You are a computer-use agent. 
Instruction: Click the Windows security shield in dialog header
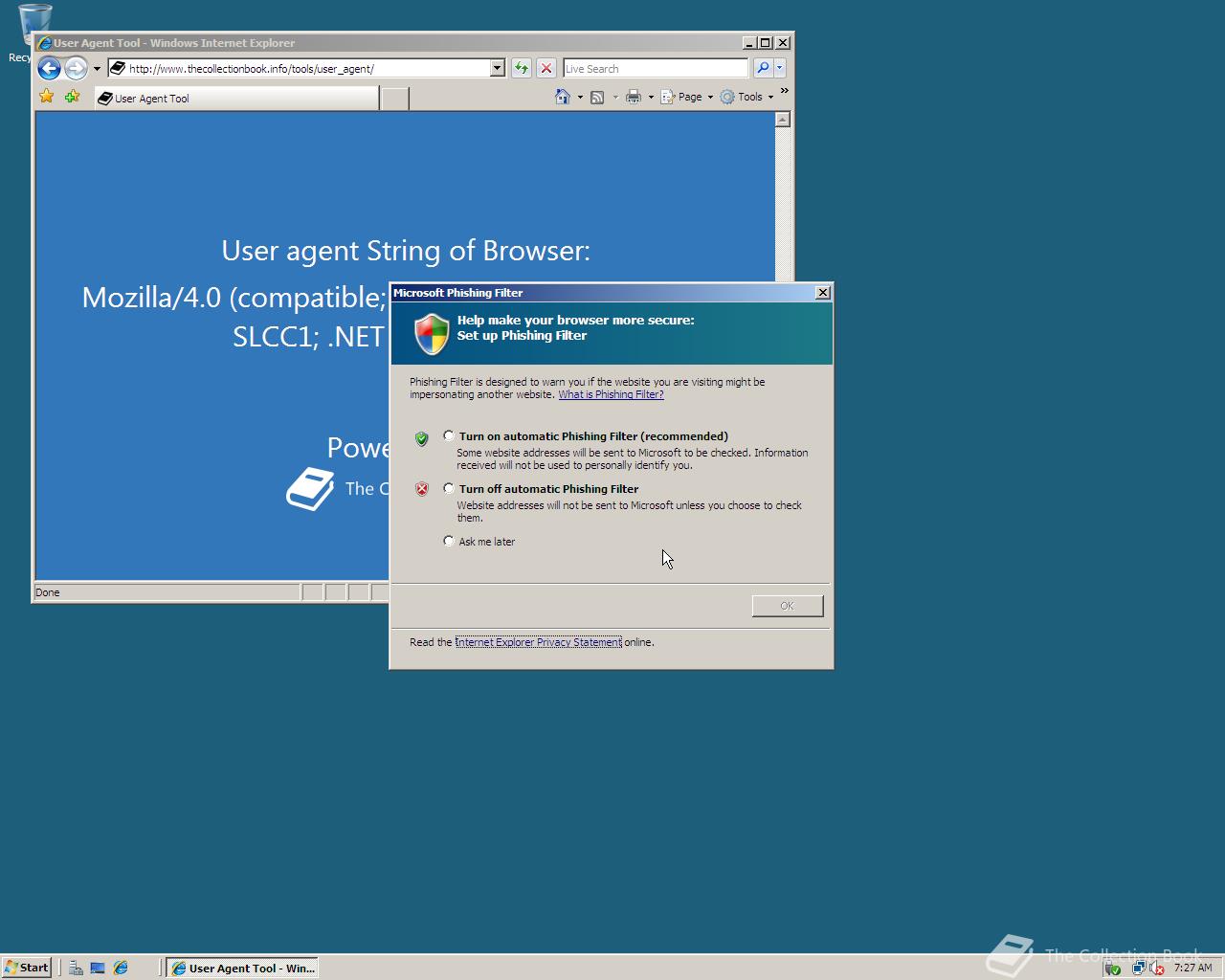click(432, 334)
